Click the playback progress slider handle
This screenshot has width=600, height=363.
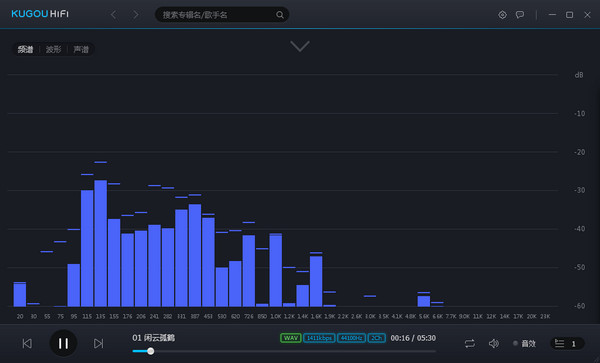point(151,351)
